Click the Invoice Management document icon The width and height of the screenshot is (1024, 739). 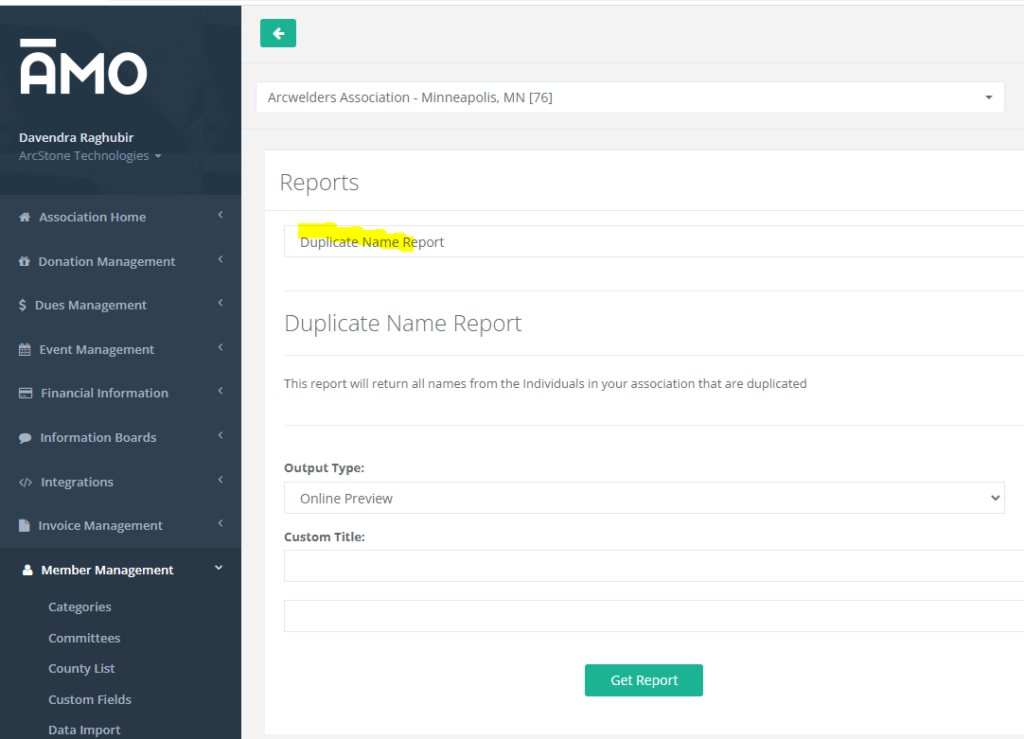pyautogui.click(x=25, y=526)
